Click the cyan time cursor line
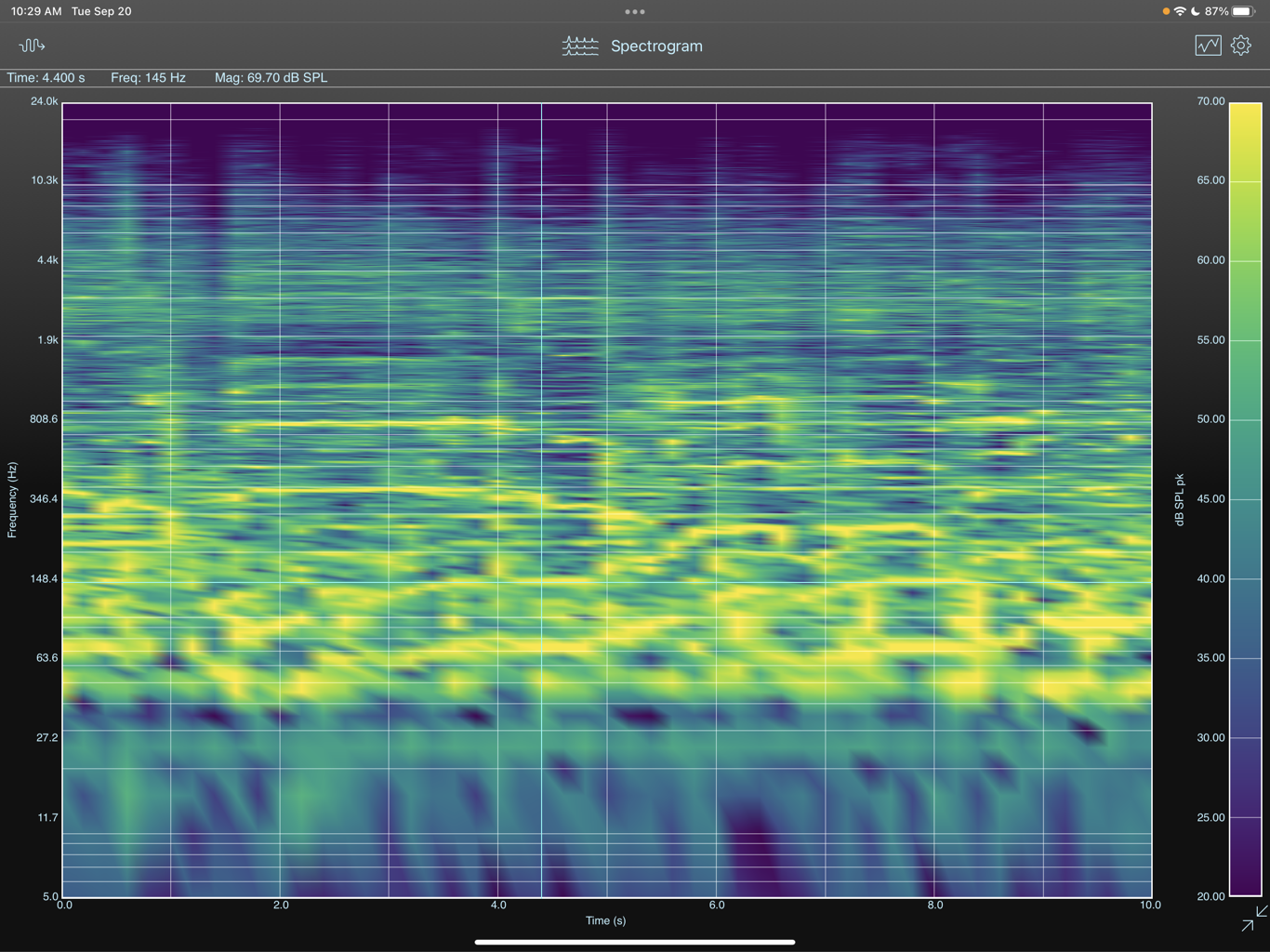 [x=542, y=500]
